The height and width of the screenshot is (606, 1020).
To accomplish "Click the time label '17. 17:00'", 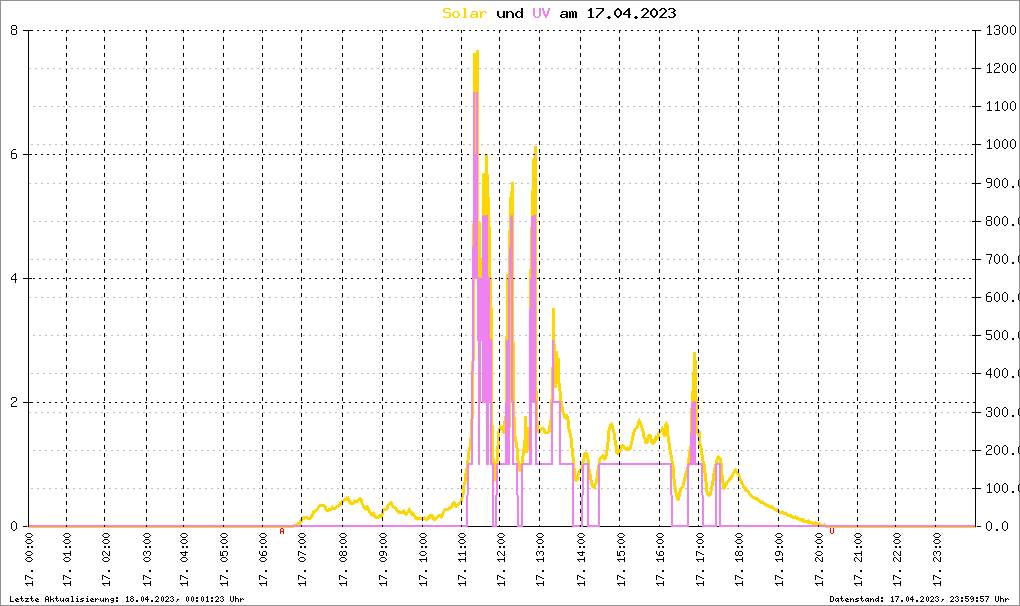I will pyautogui.click(x=701, y=559).
